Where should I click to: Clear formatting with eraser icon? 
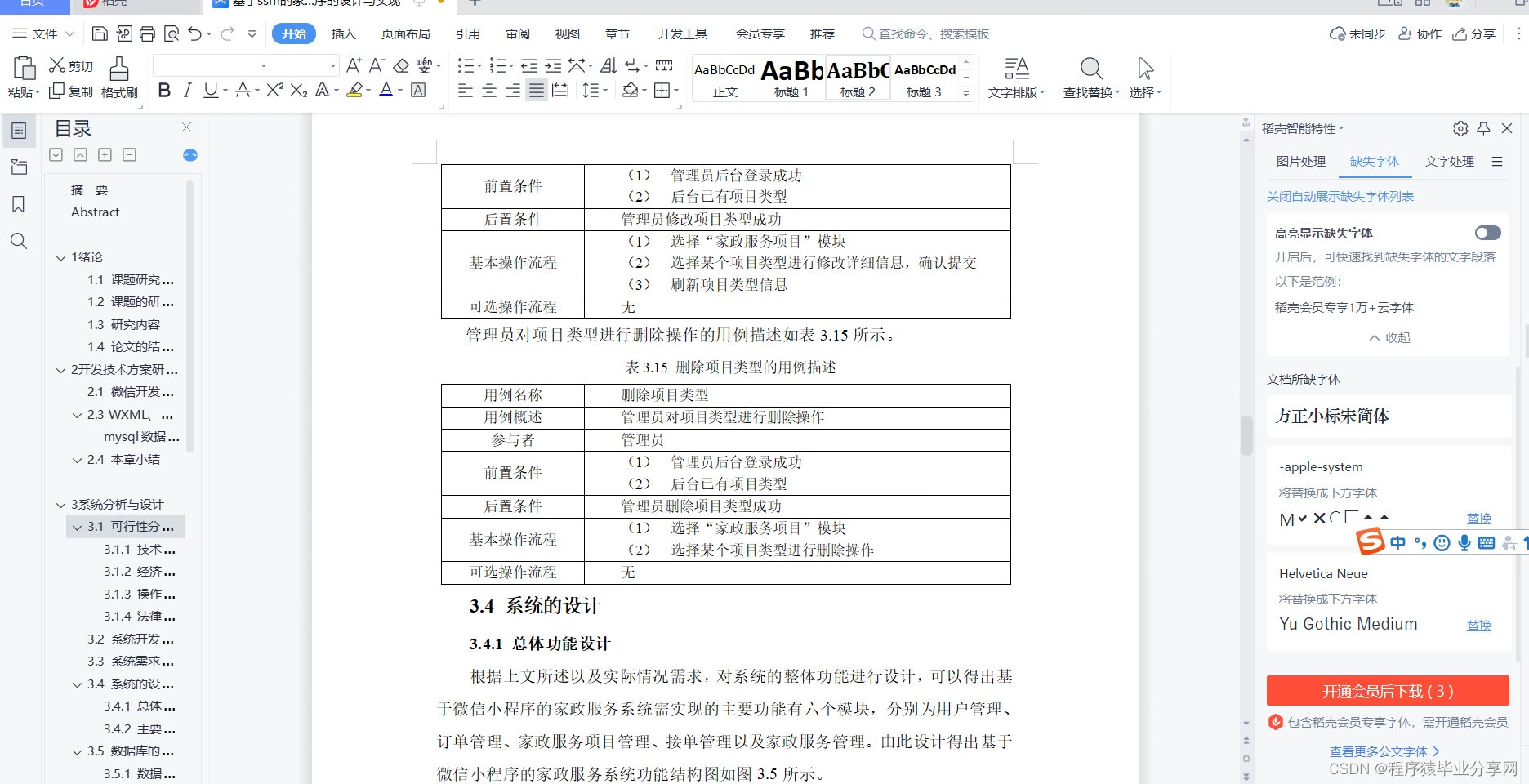pos(401,65)
